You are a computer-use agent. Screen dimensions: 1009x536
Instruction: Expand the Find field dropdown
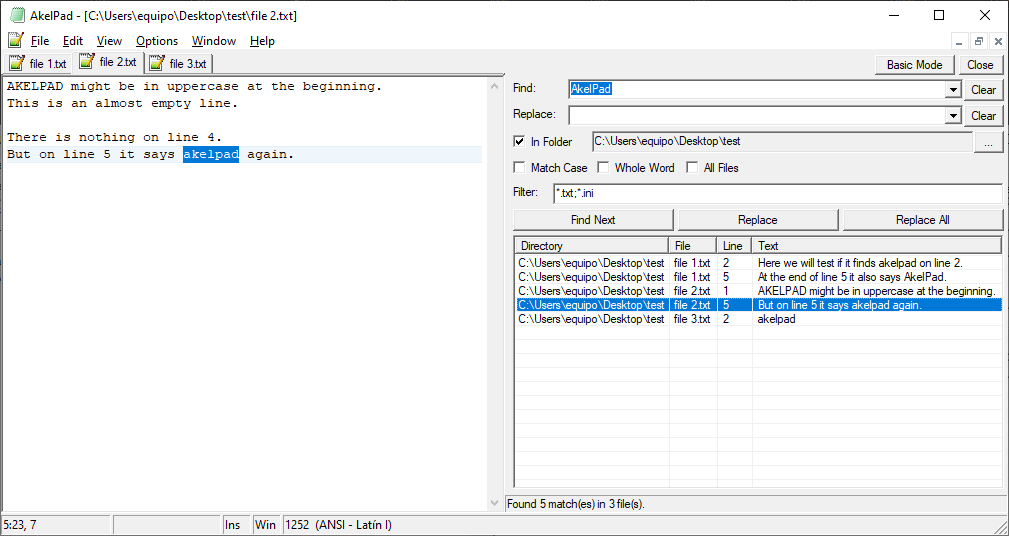click(x=953, y=90)
